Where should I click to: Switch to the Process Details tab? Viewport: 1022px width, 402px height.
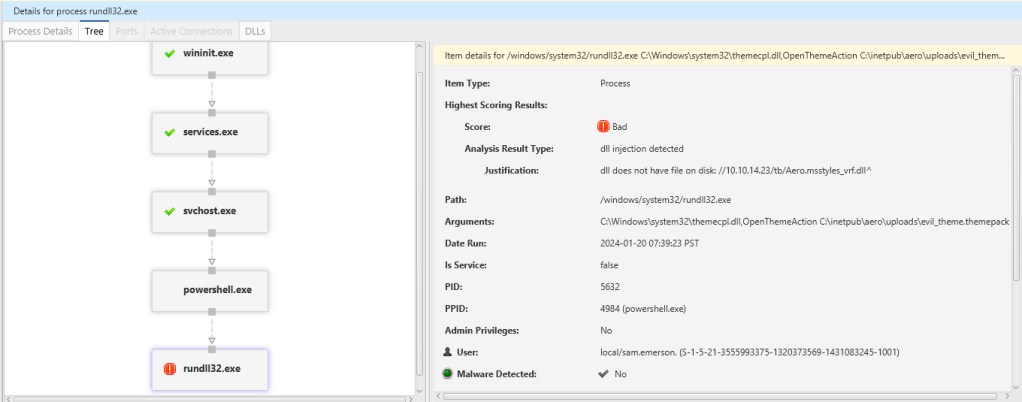pos(41,31)
